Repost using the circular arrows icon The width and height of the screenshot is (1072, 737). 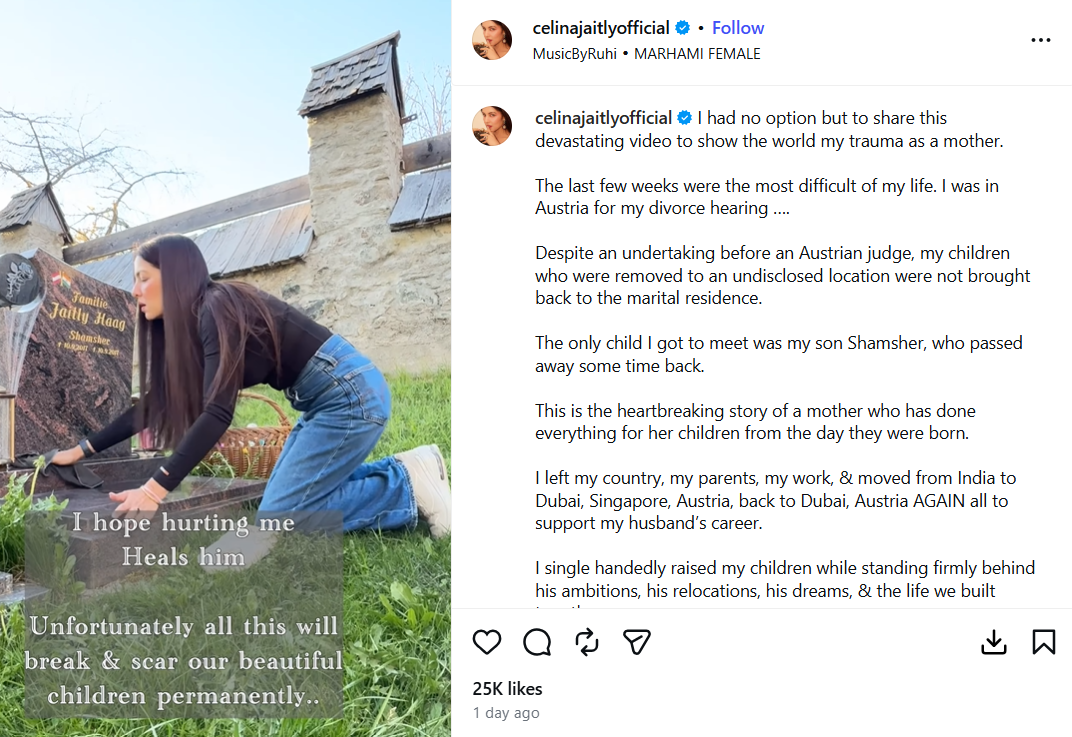[x=587, y=642]
